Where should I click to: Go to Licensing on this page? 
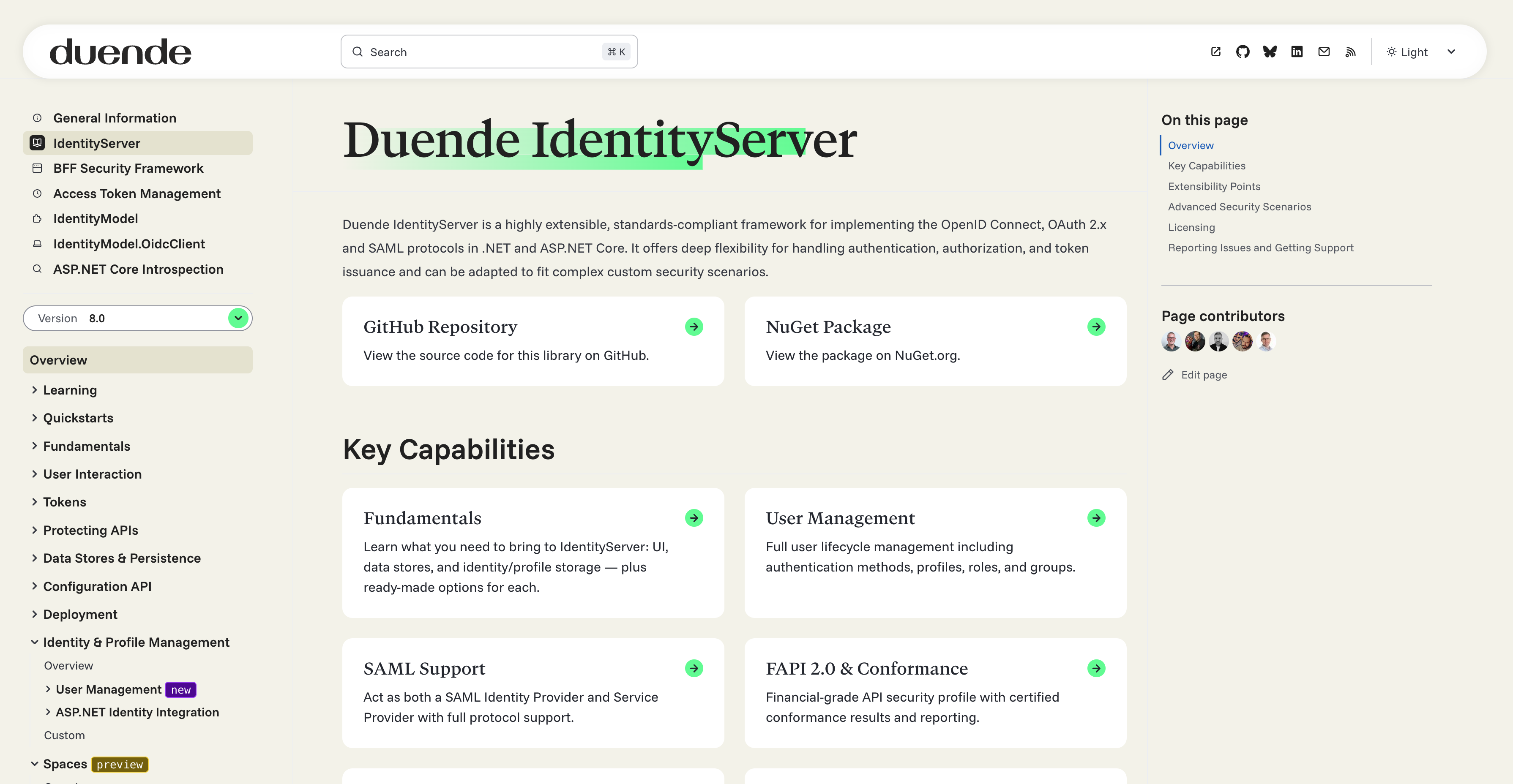click(x=1191, y=228)
